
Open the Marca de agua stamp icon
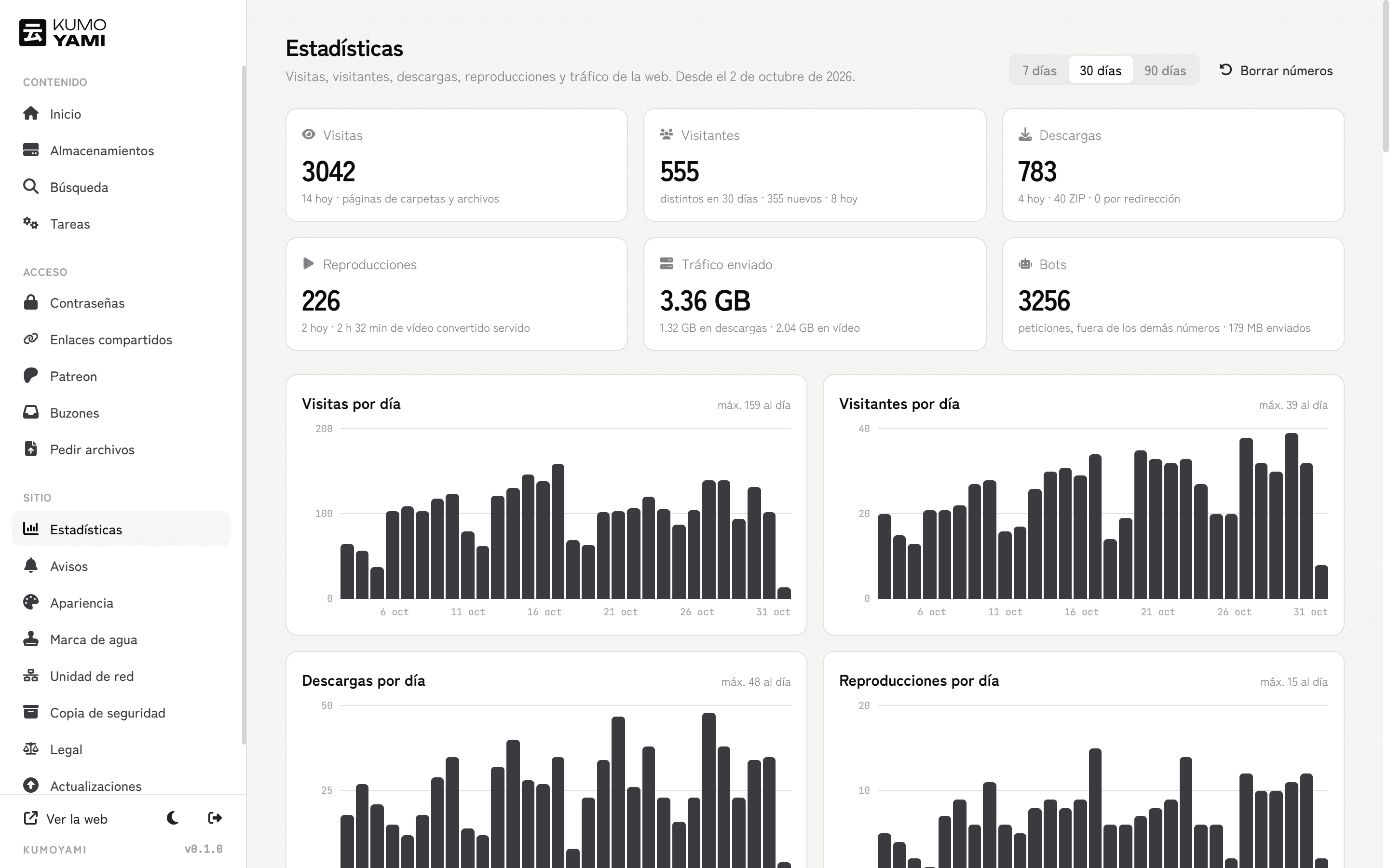(x=31, y=639)
